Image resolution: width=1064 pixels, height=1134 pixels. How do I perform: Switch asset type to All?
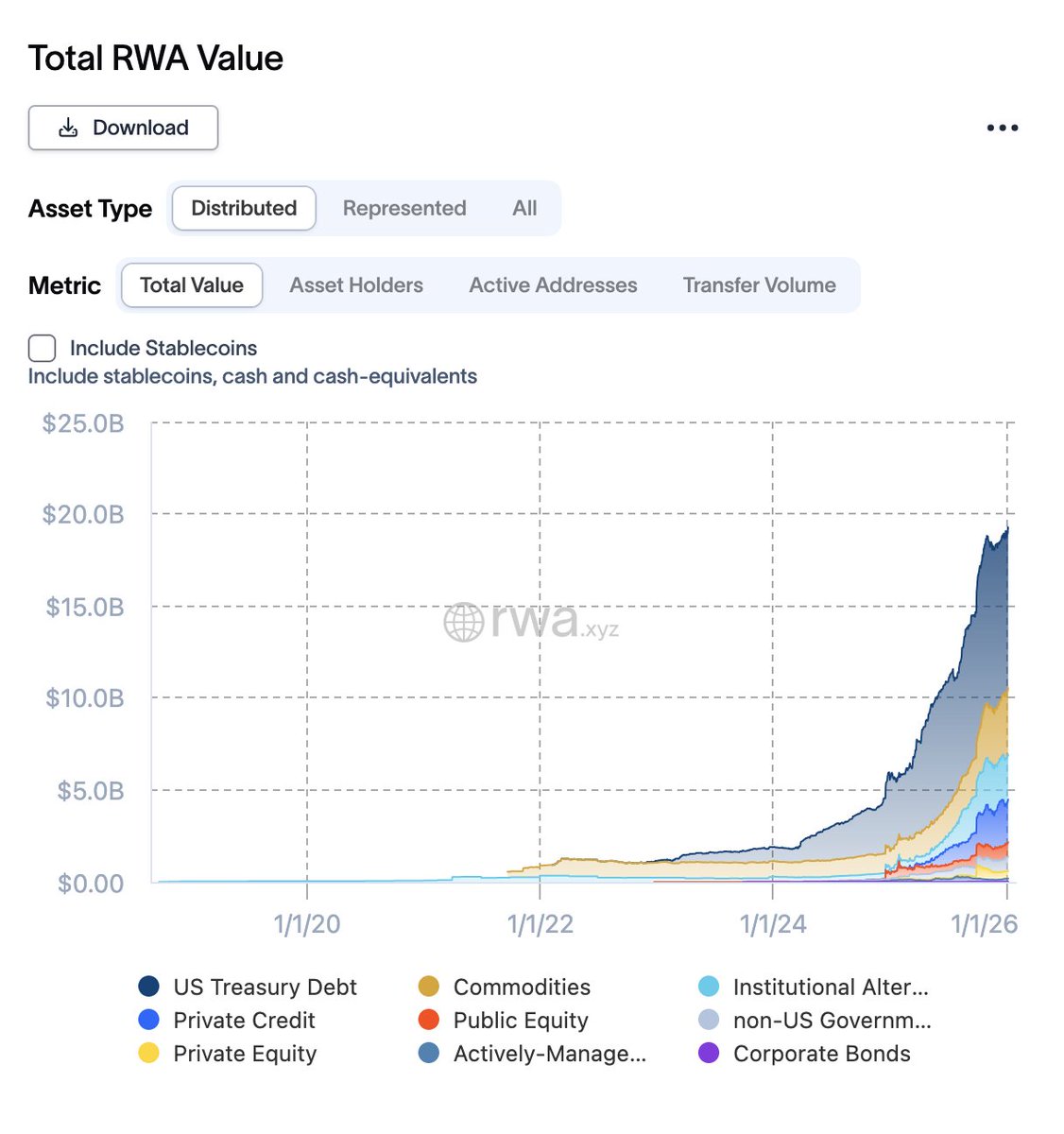pos(524,208)
